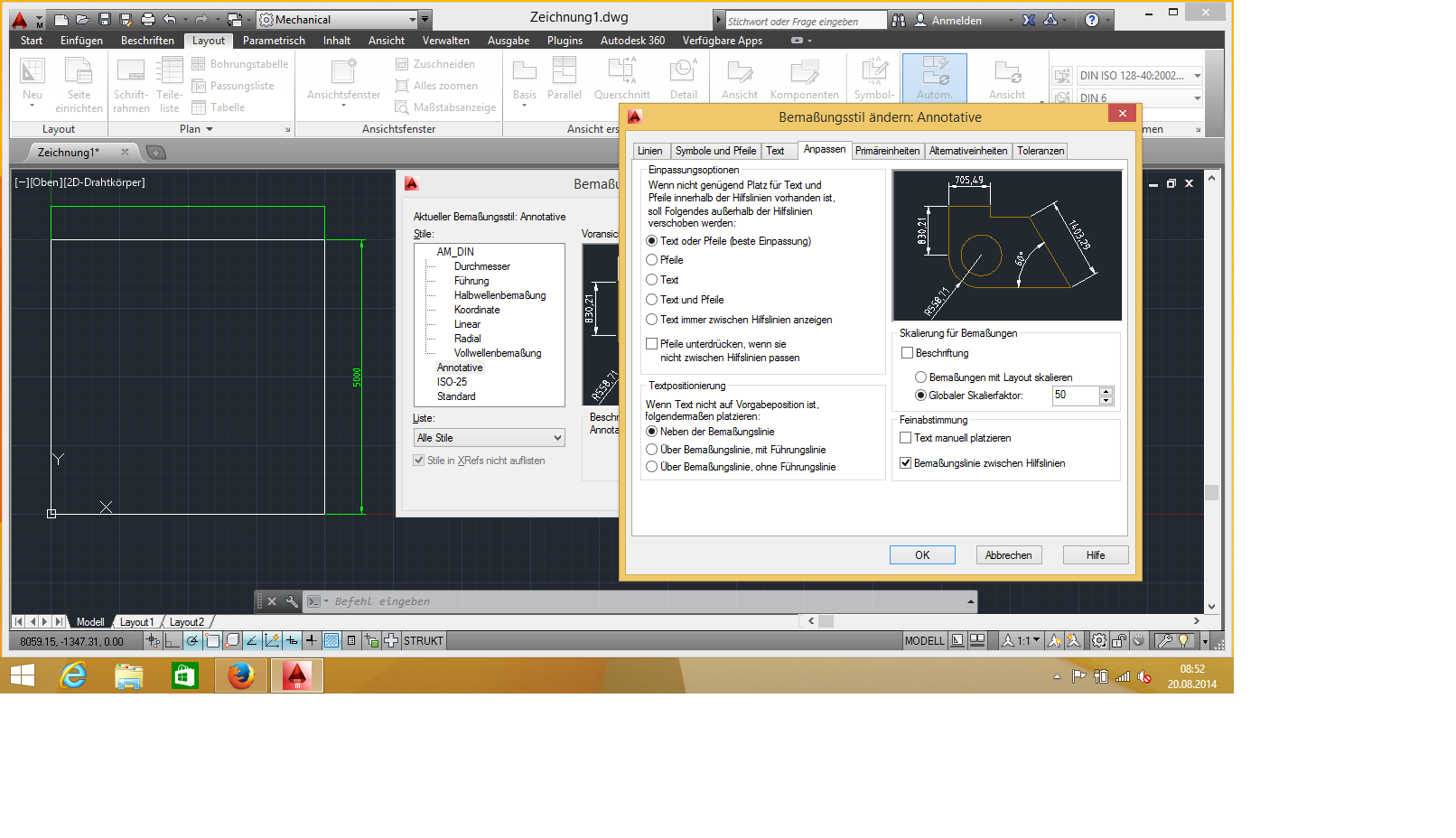Viewport: 1456px width, 838px height.
Task: Select 'Radial' in the style list
Action: tap(467, 339)
